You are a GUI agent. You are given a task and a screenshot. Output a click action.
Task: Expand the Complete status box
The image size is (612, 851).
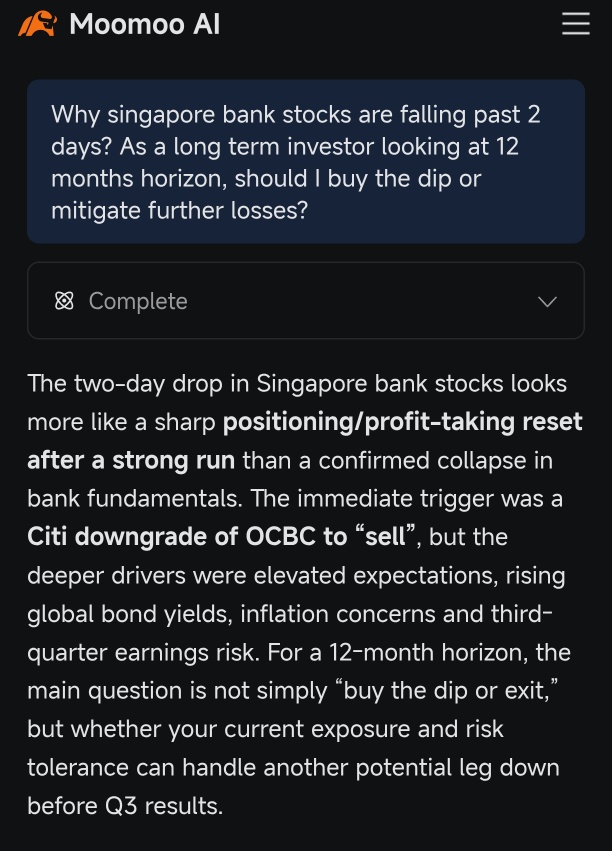[x=306, y=301]
